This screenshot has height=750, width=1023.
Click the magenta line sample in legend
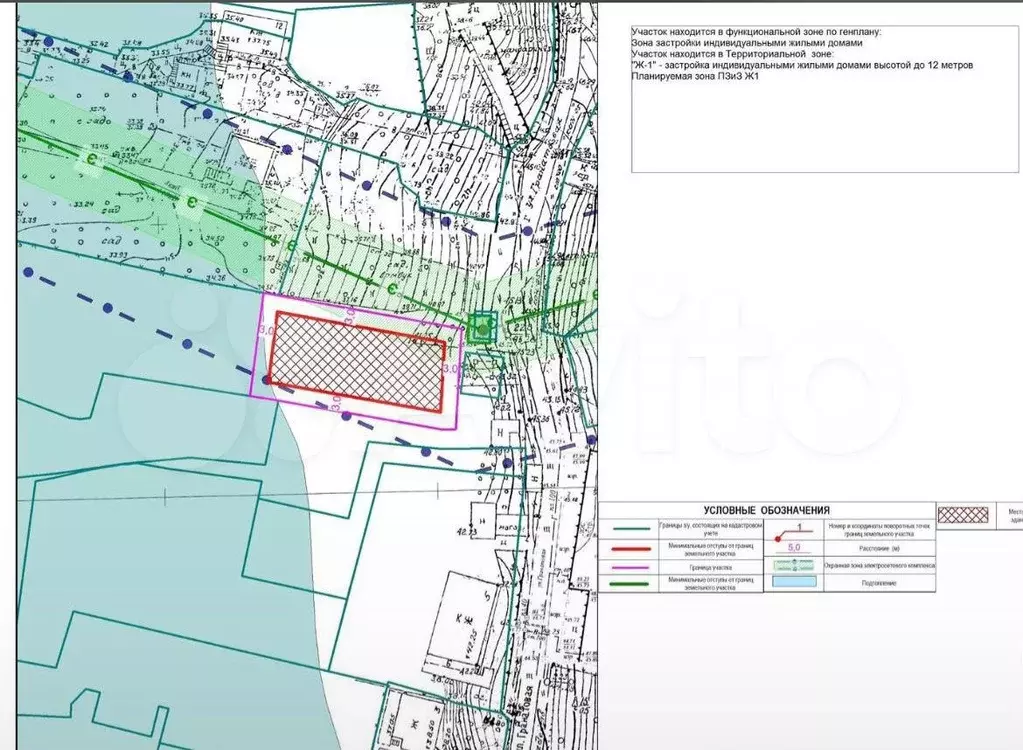pos(628,567)
